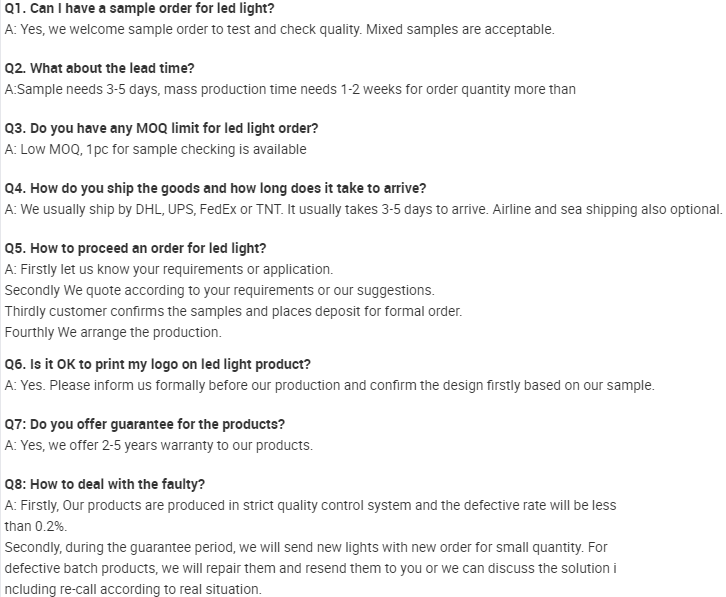Image resolution: width=726 pixels, height=597 pixels.
Task: Click the Fourthly We arrange production line
Action: point(113,332)
